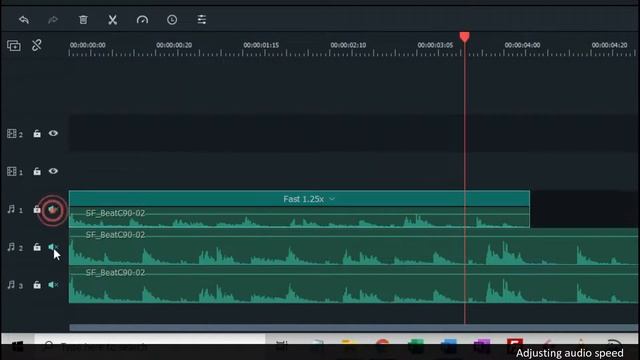Unmute audio track 2 speaker icon
The width and height of the screenshot is (640, 360).
(53, 247)
